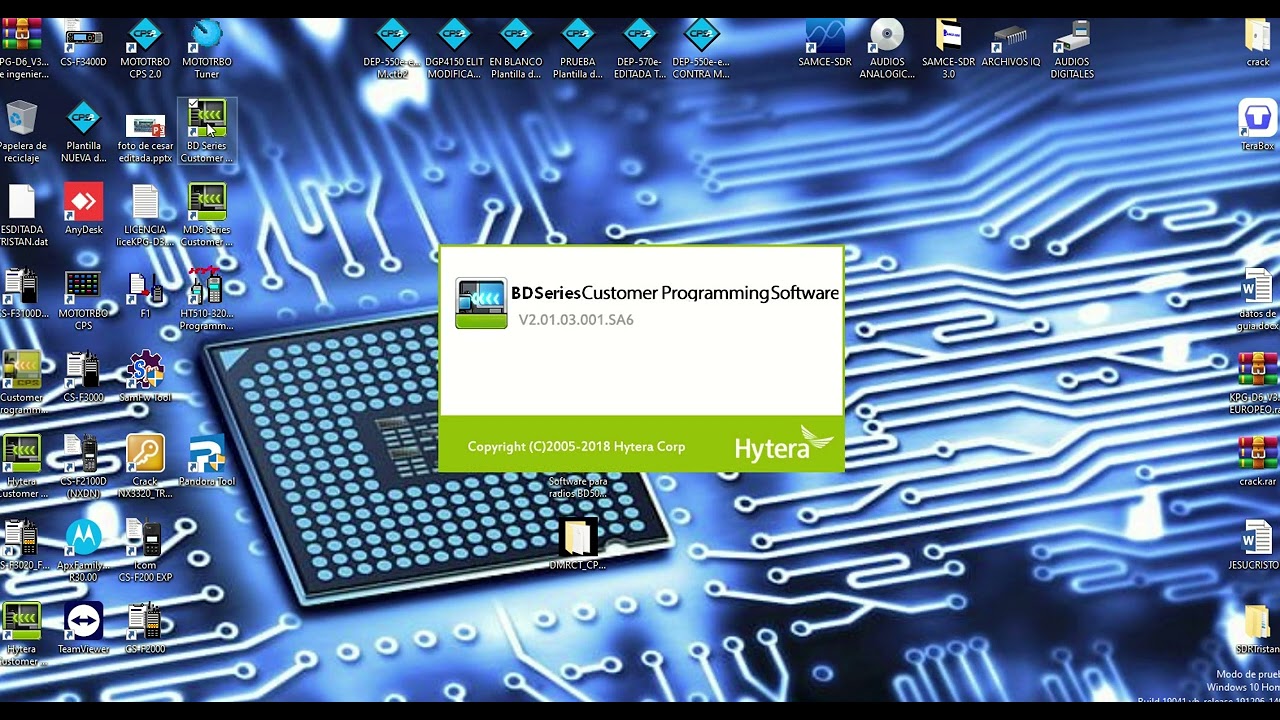Screen dimensions: 1280x720
Task: Untick the BD Series icon selection checkbox
Action: coord(193,104)
